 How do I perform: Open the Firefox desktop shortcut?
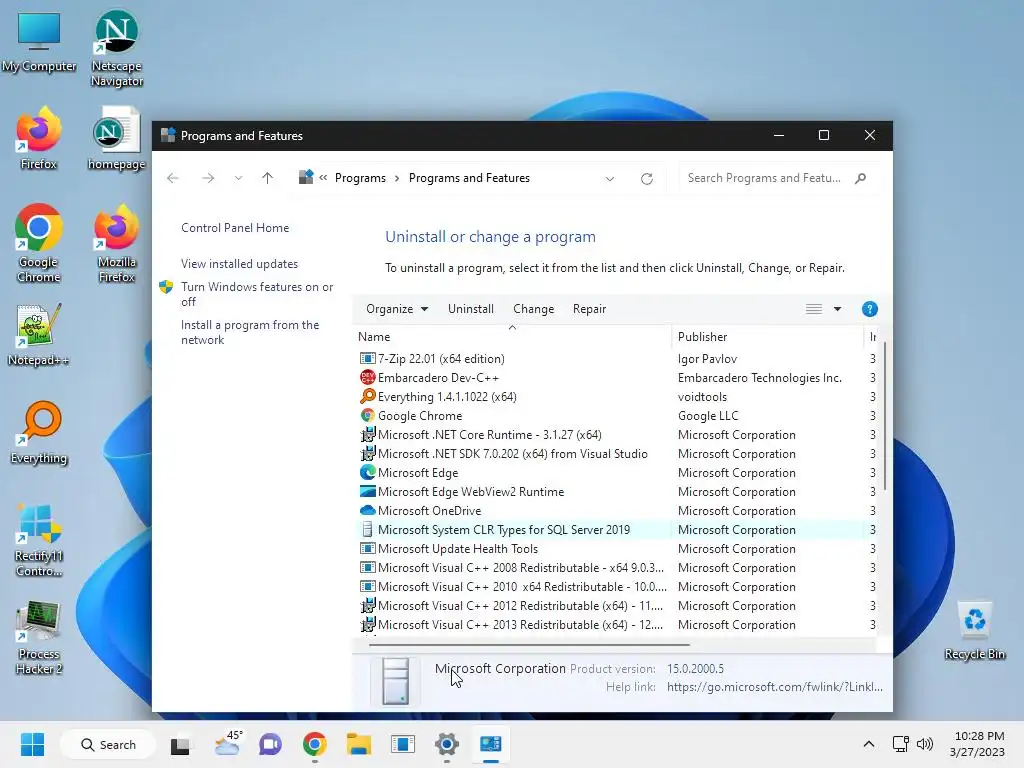(39, 140)
